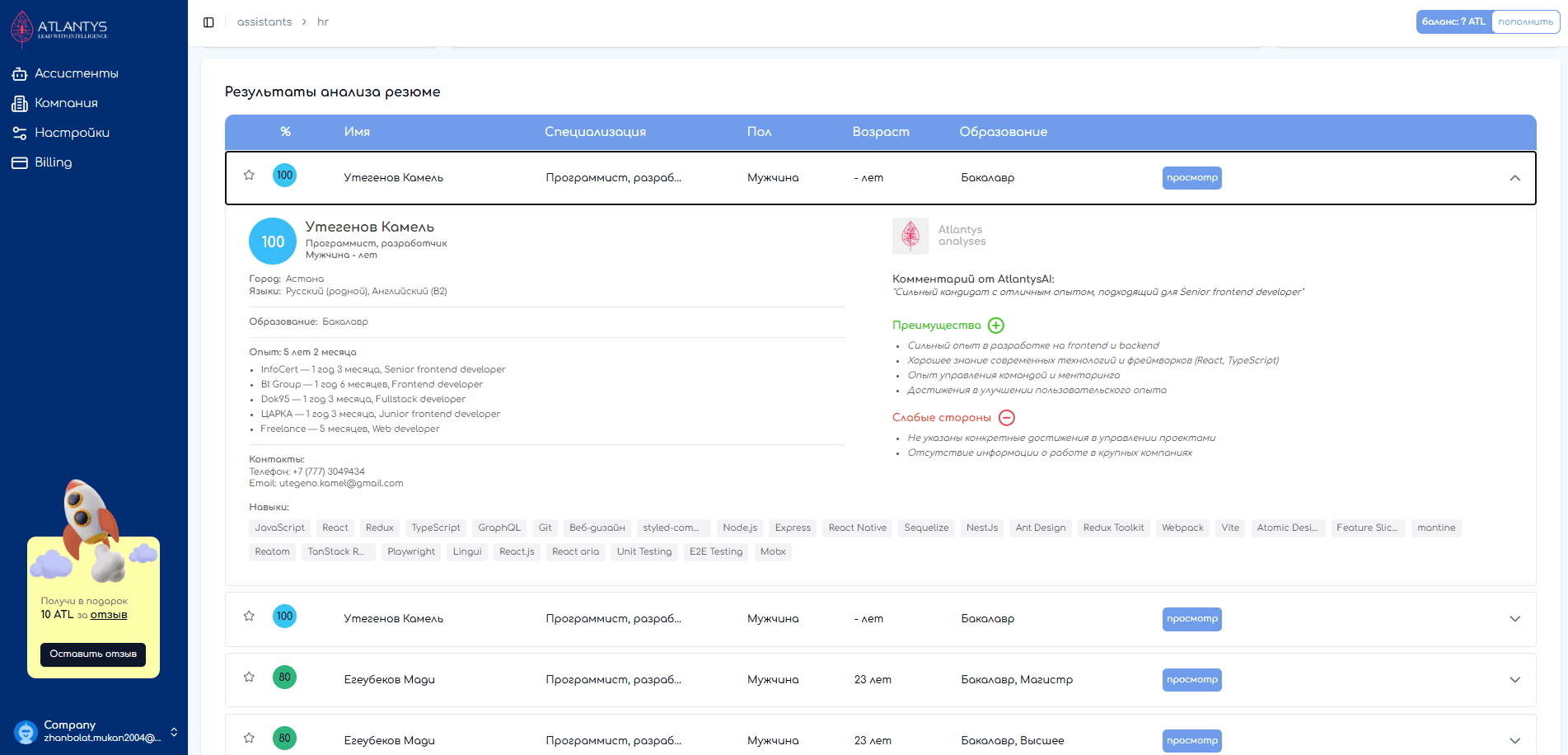The height and width of the screenshot is (755, 1568).
Task: Click просмотр on Бакалавр, Высшее row
Action: point(1191,741)
